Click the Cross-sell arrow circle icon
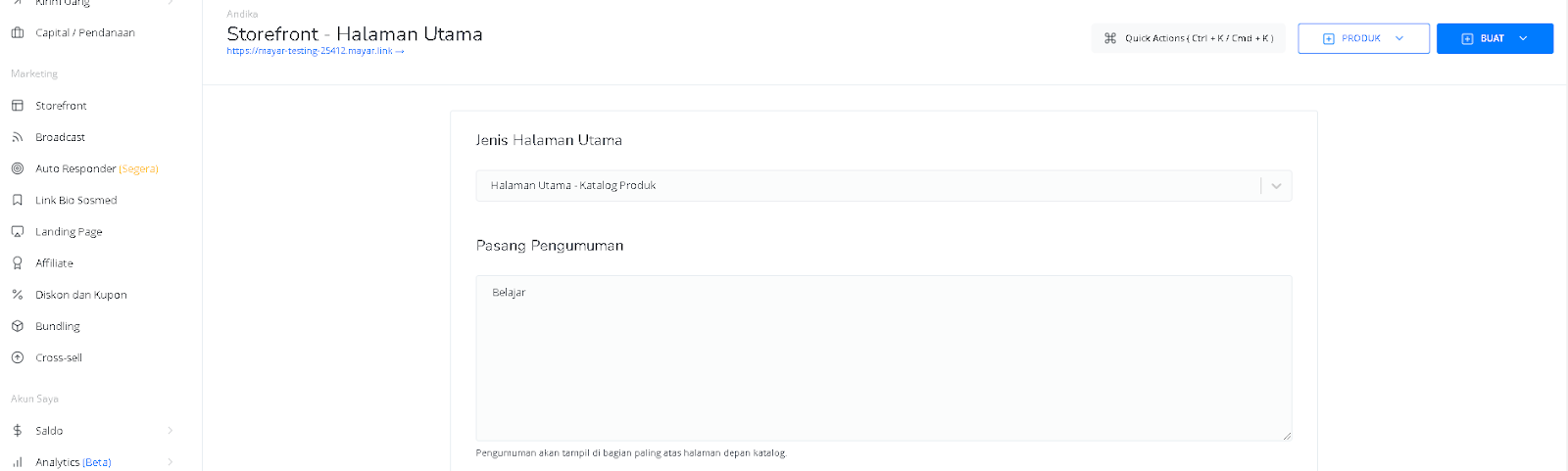 coord(17,357)
